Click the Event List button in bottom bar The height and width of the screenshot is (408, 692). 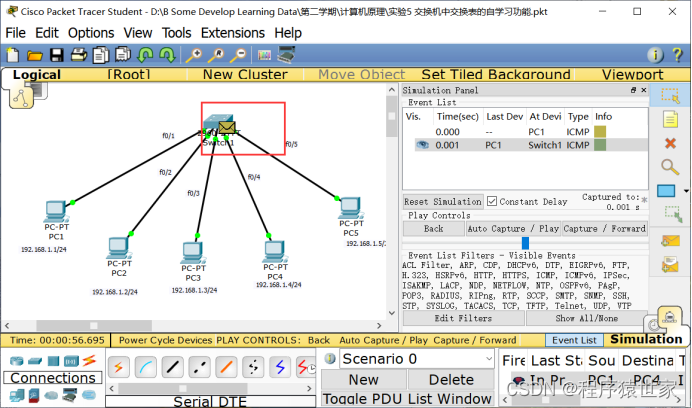[x=574, y=340]
